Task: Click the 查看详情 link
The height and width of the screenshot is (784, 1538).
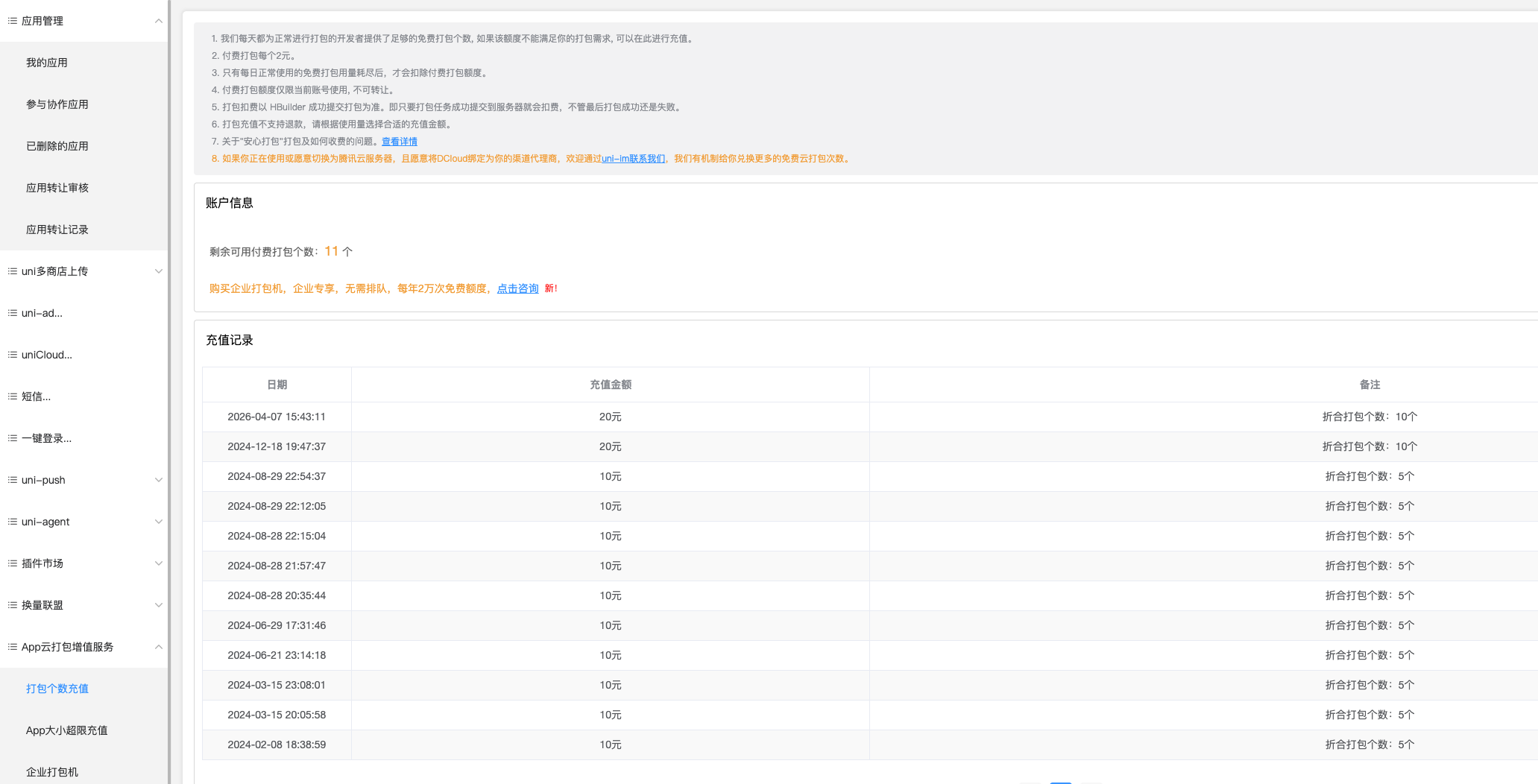Action: [x=399, y=142]
